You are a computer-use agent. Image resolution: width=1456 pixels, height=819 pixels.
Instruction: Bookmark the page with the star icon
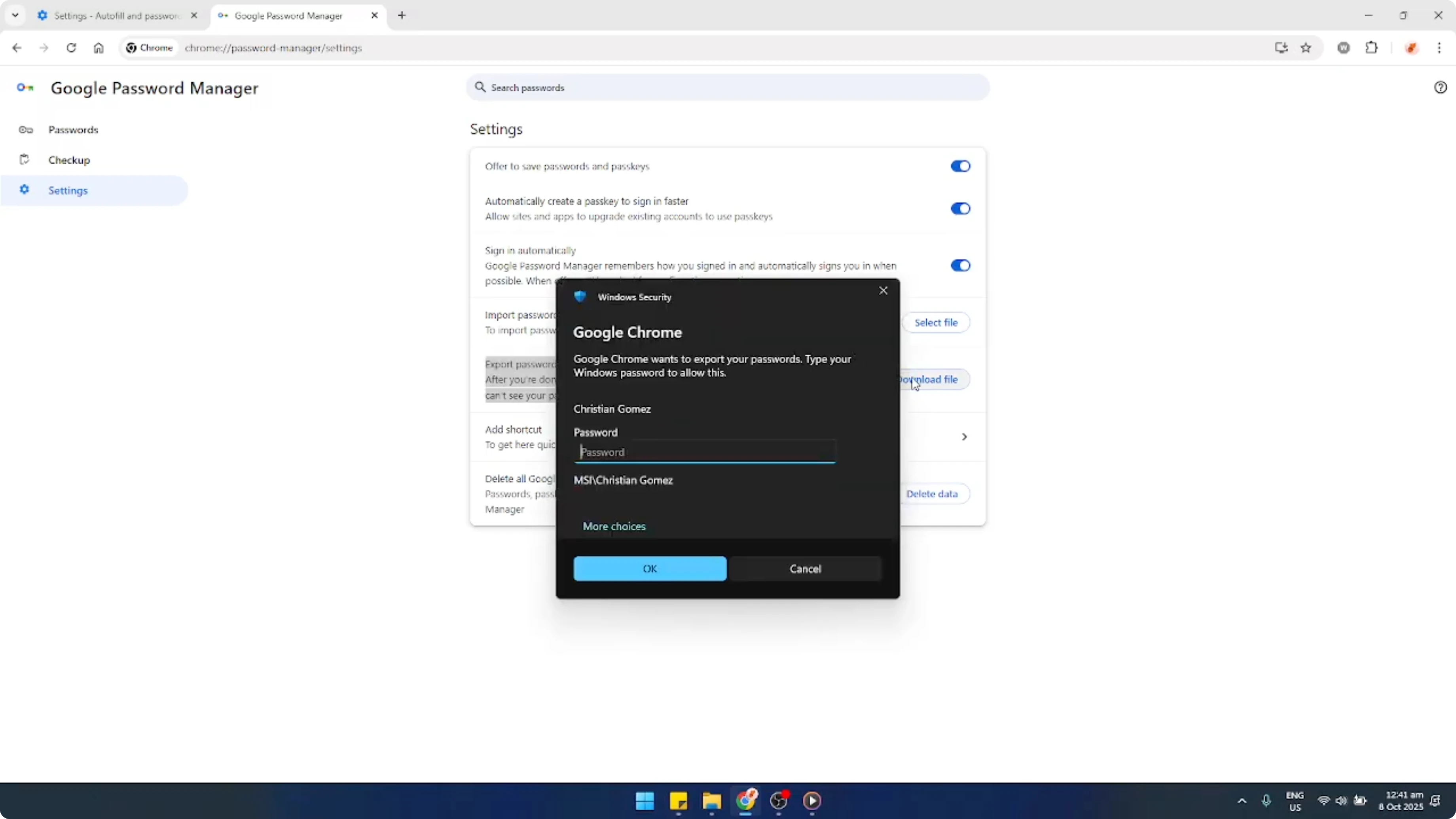coord(1306,48)
